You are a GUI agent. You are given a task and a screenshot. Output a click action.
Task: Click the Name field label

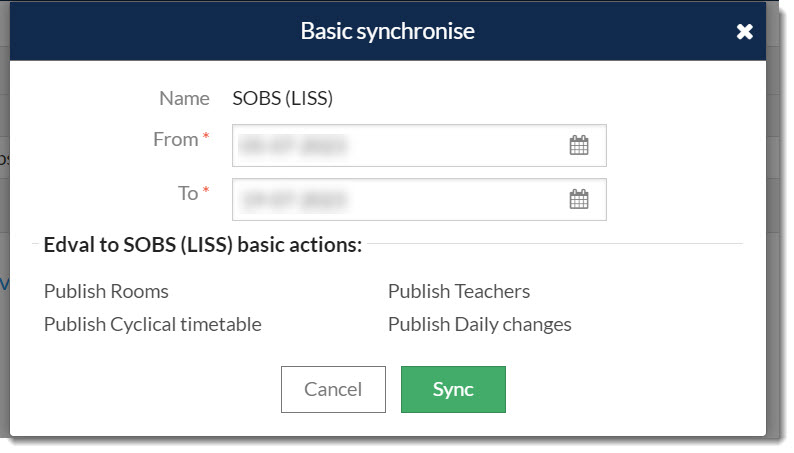(x=184, y=98)
